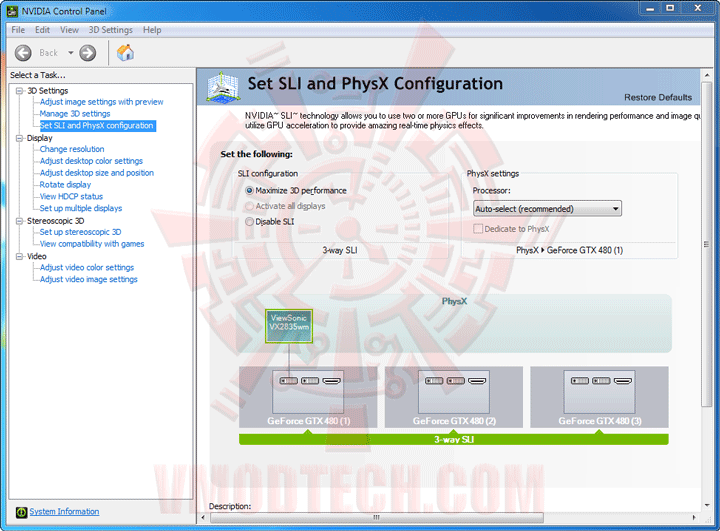
Task: Click the vertical scrollbar thumb
Action: pos(707,243)
